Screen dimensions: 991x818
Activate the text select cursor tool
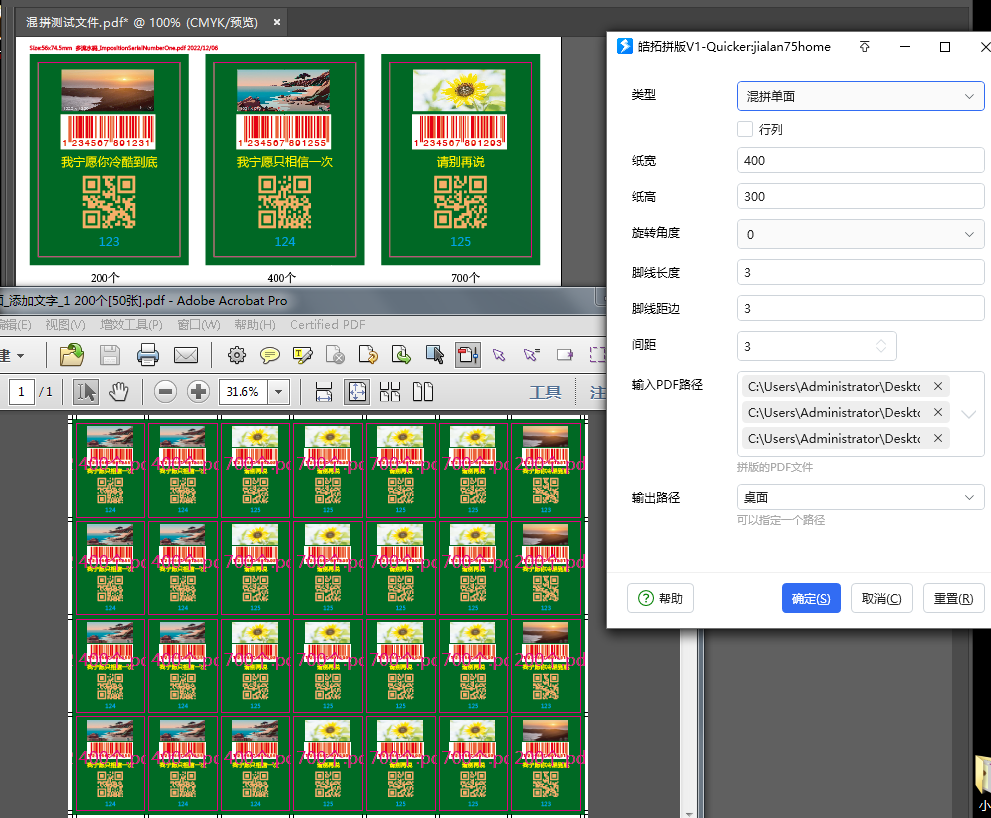point(86,392)
